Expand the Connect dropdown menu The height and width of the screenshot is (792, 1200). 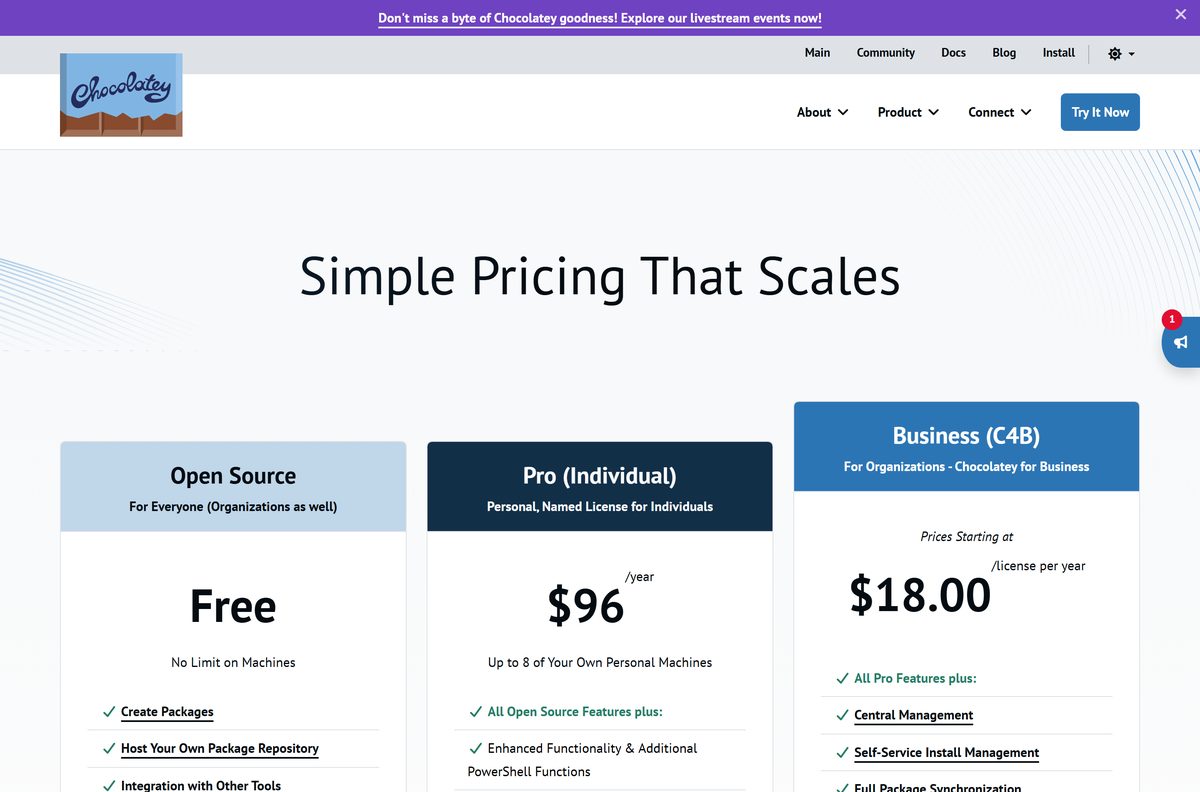coord(1000,112)
